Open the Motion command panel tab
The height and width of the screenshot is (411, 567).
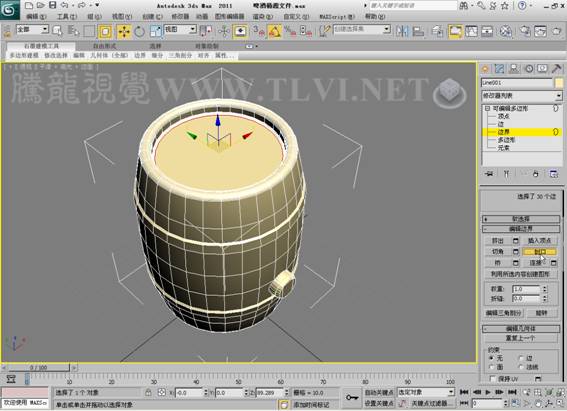tap(529, 69)
